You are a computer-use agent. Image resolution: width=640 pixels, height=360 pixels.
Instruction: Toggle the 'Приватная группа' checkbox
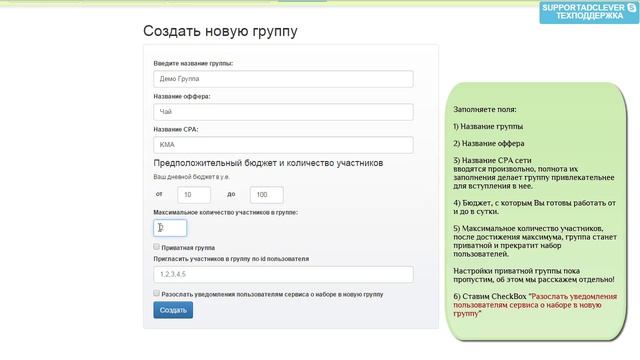156,247
